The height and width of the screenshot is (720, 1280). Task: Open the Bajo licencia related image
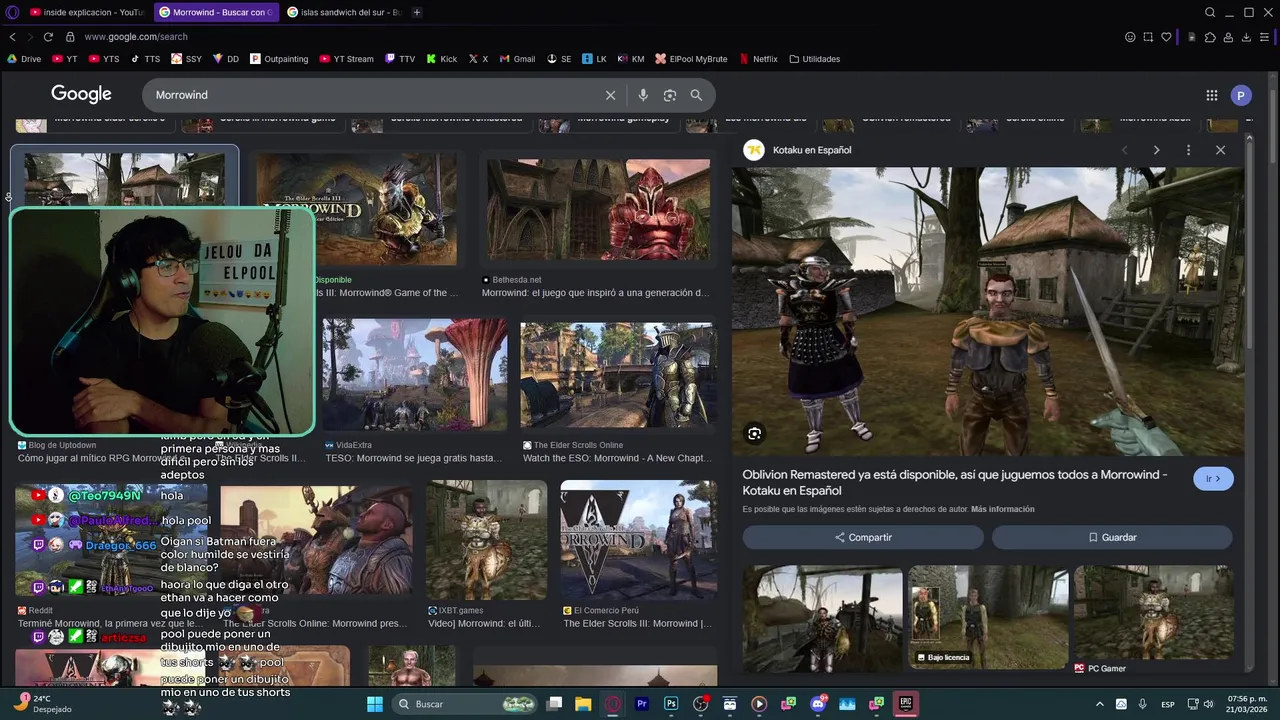(x=987, y=617)
